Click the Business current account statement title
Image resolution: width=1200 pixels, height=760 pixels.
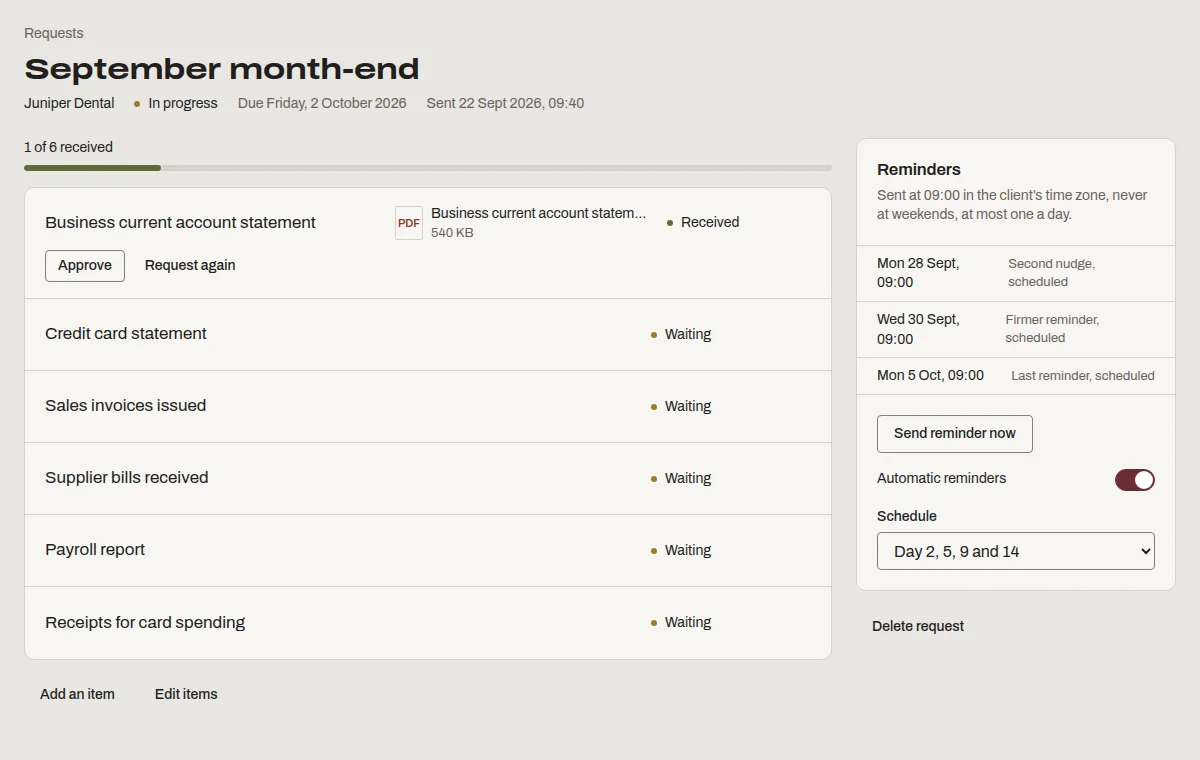[180, 223]
